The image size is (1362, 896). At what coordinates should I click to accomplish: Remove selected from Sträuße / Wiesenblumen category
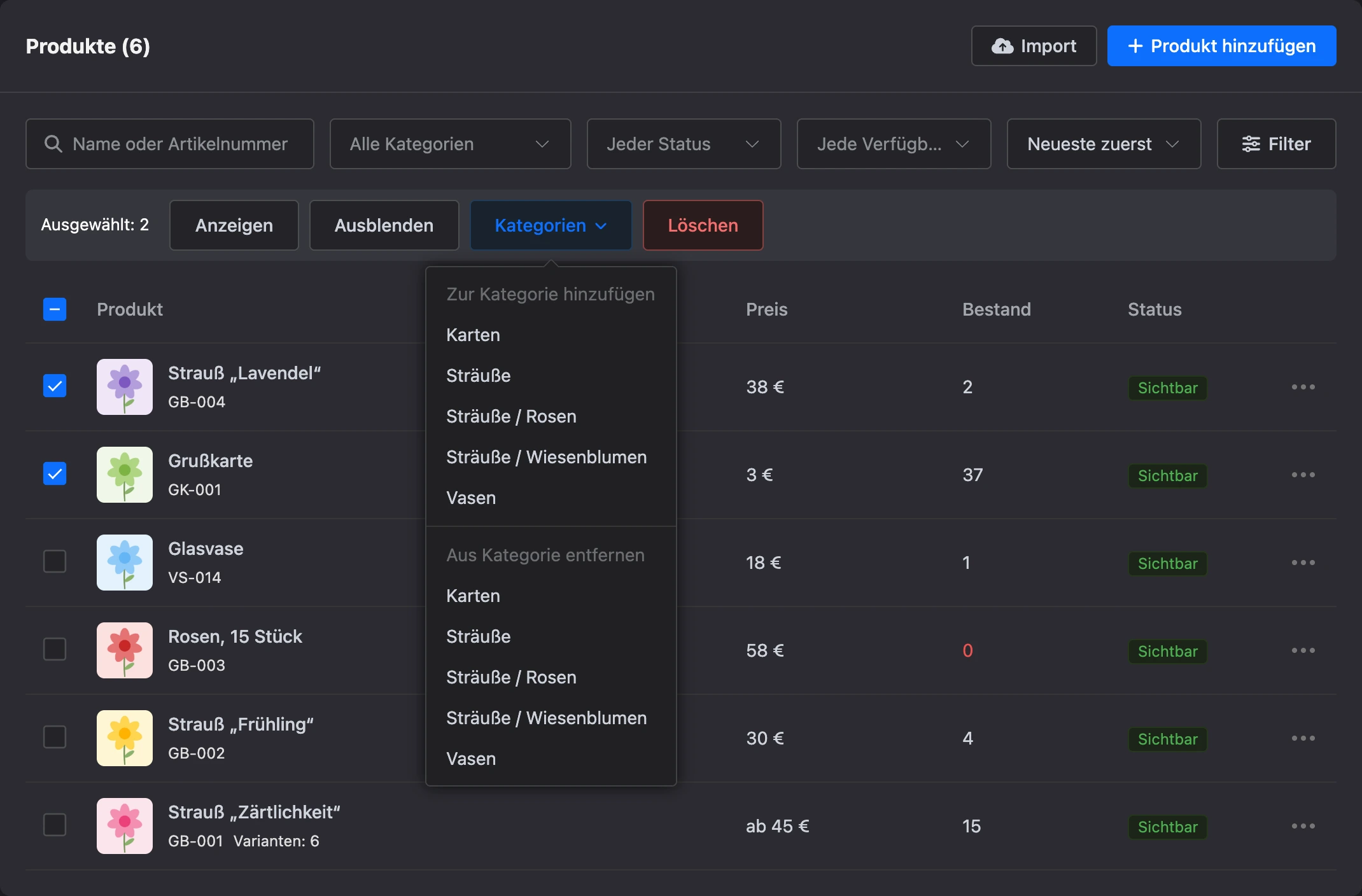tap(551, 718)
